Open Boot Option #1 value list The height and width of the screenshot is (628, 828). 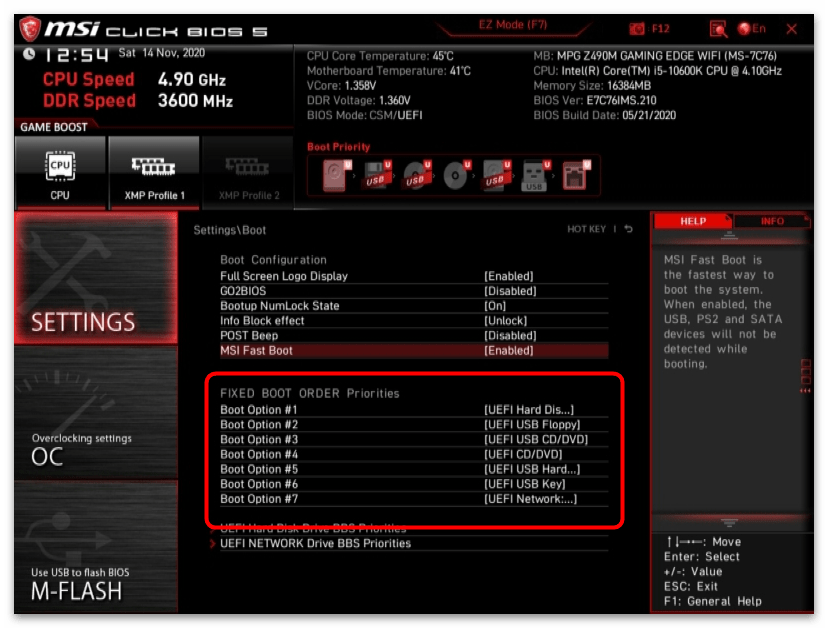point(529,410)
